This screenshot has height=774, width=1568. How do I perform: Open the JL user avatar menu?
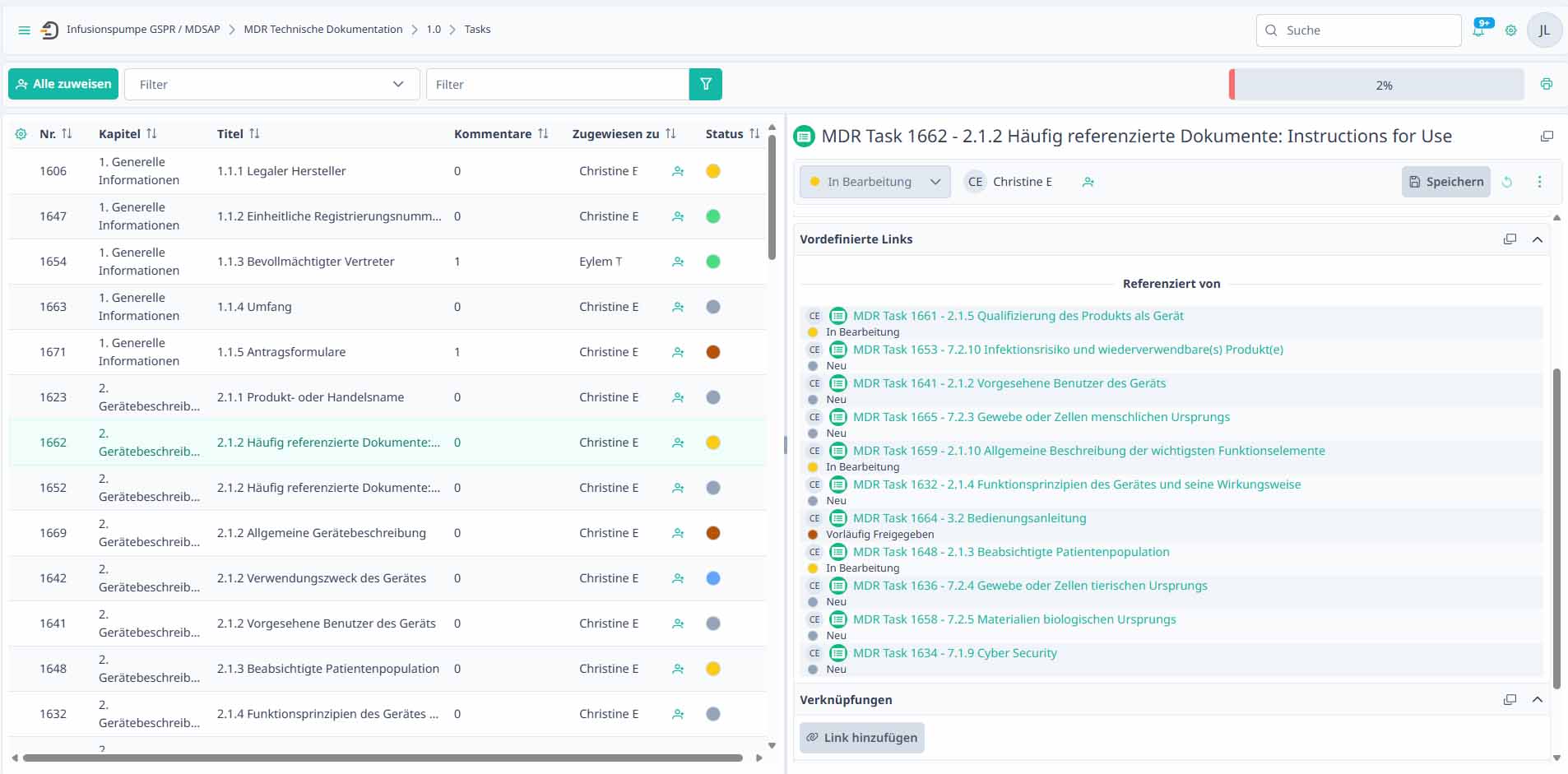pyautogui.click(x=1544, y=30)
